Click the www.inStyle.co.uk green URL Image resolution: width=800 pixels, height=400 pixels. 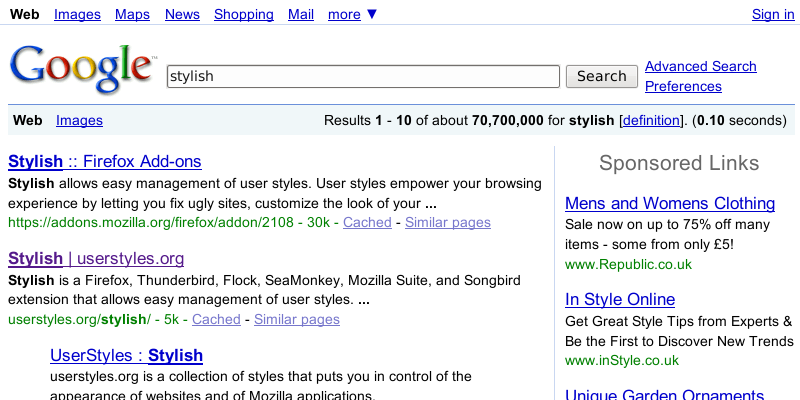pos(622,361)
